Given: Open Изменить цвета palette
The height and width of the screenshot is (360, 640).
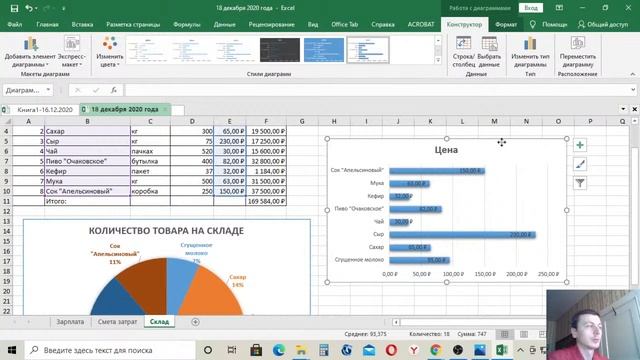Looking at the screenshot, I should [110, 52].
